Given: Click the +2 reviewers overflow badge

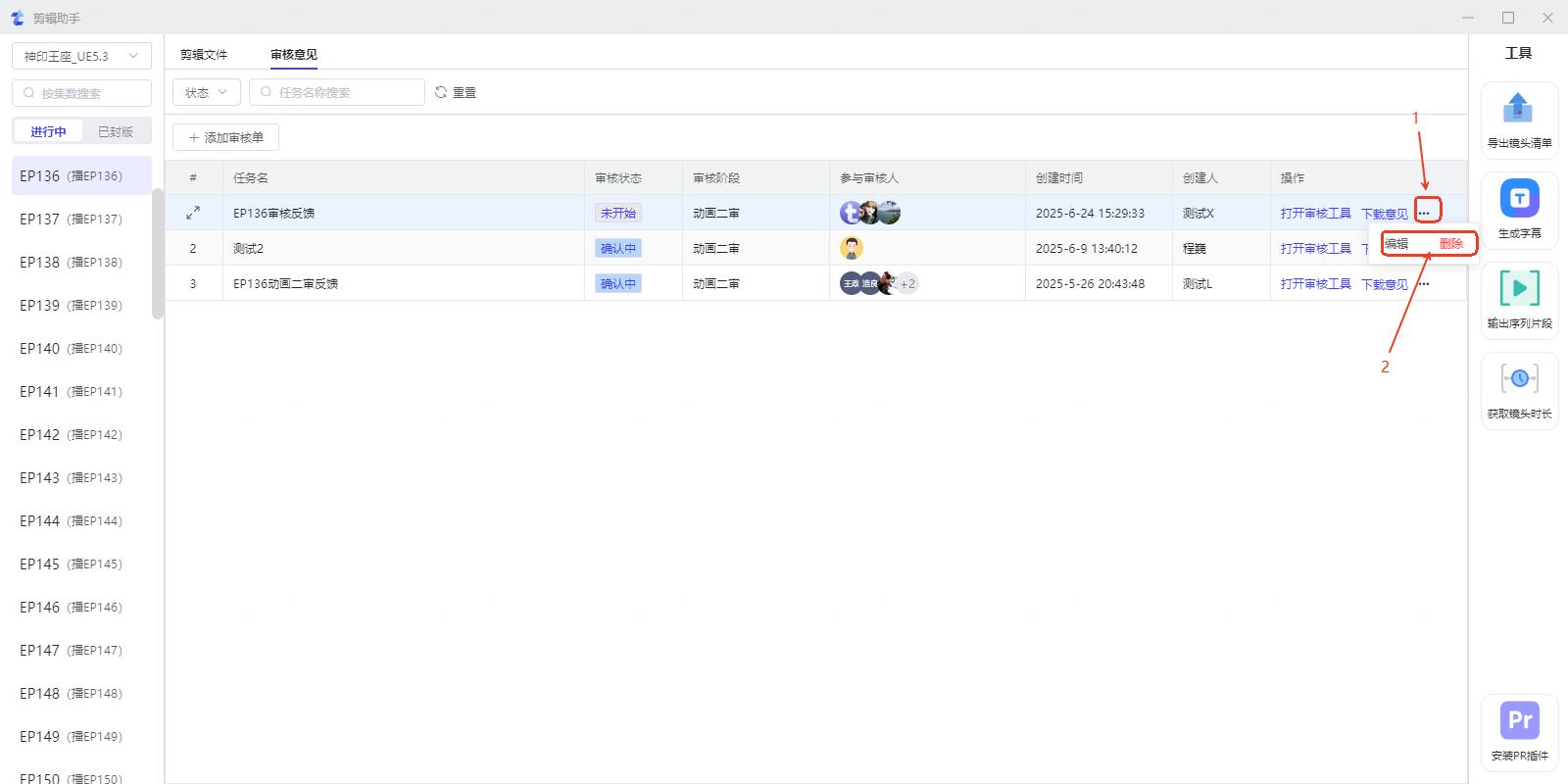Looking at the screenshot, I should pyautogui.click(x=908, y=284).
